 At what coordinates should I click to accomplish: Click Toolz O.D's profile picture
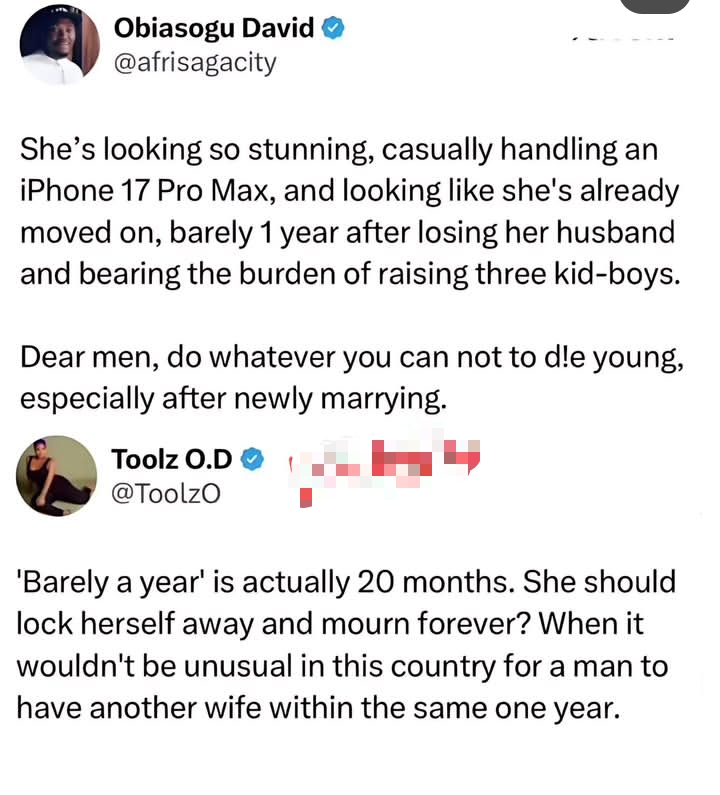pos(56,476)
